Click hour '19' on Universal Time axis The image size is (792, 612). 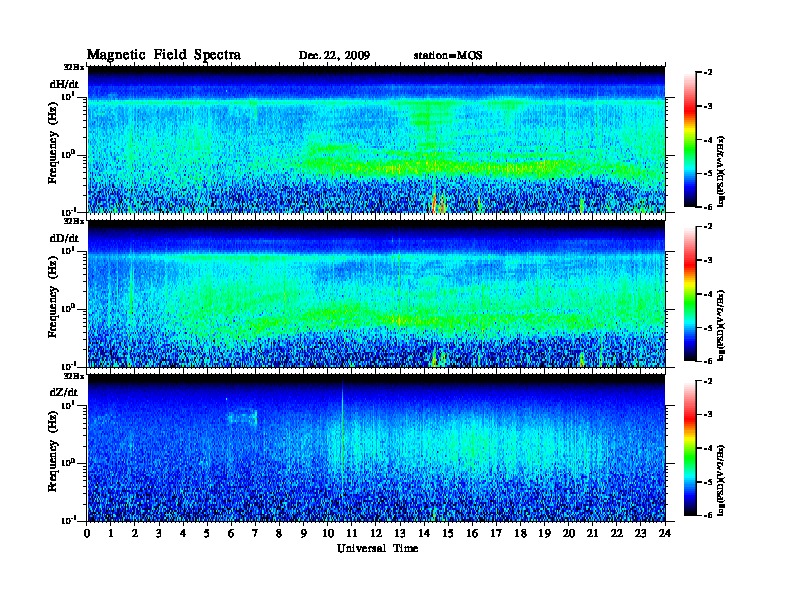click(544, 534)
